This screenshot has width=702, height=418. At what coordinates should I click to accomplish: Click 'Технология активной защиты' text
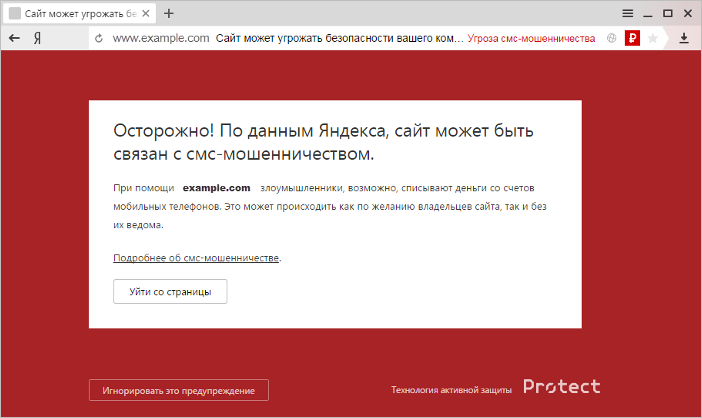[x=451, y=390]
